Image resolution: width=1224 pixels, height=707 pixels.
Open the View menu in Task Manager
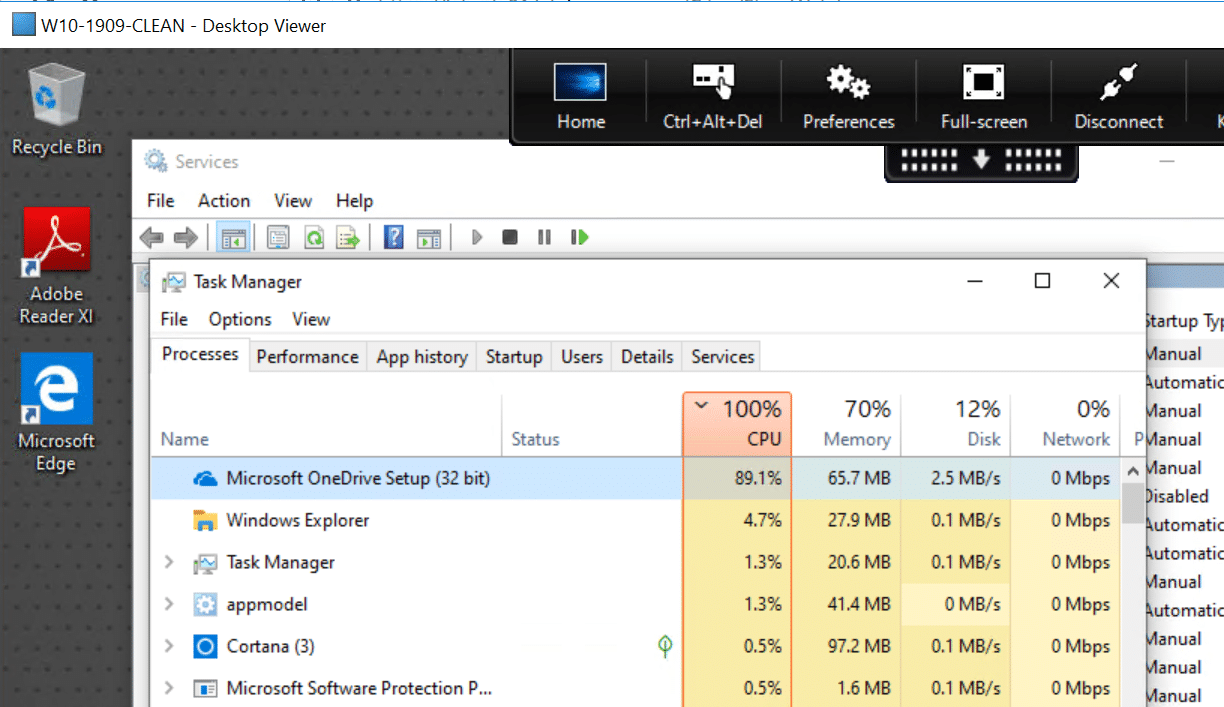click(311, 319)
